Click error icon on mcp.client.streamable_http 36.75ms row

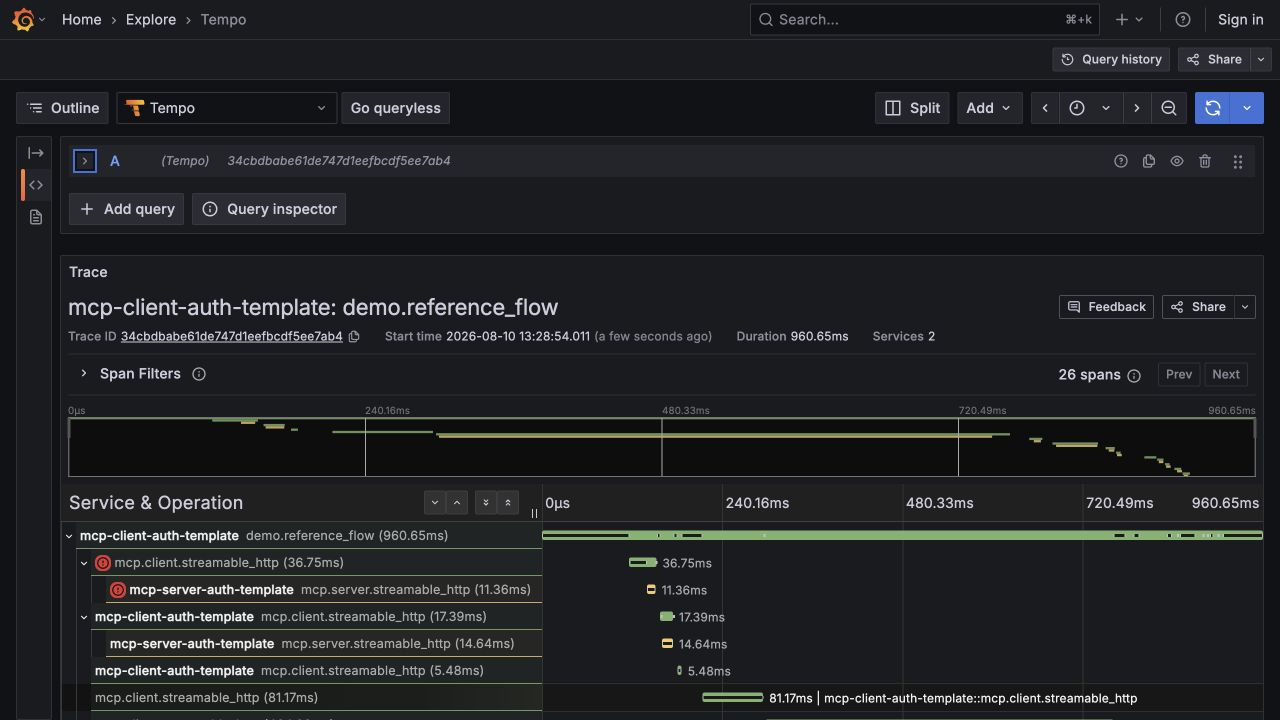(x=102, y=563)
